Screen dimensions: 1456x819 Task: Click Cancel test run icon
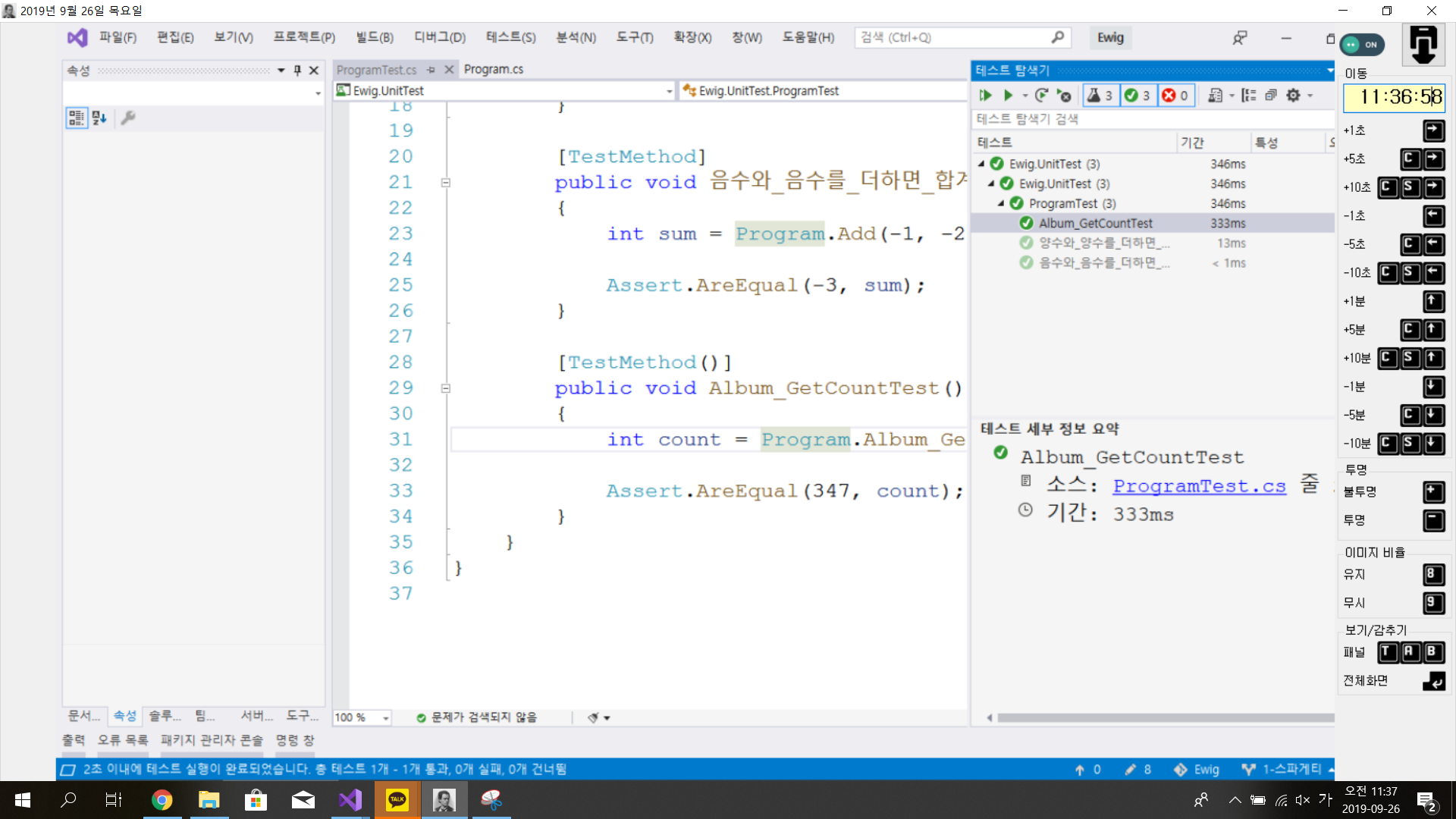pos(1065,96)
